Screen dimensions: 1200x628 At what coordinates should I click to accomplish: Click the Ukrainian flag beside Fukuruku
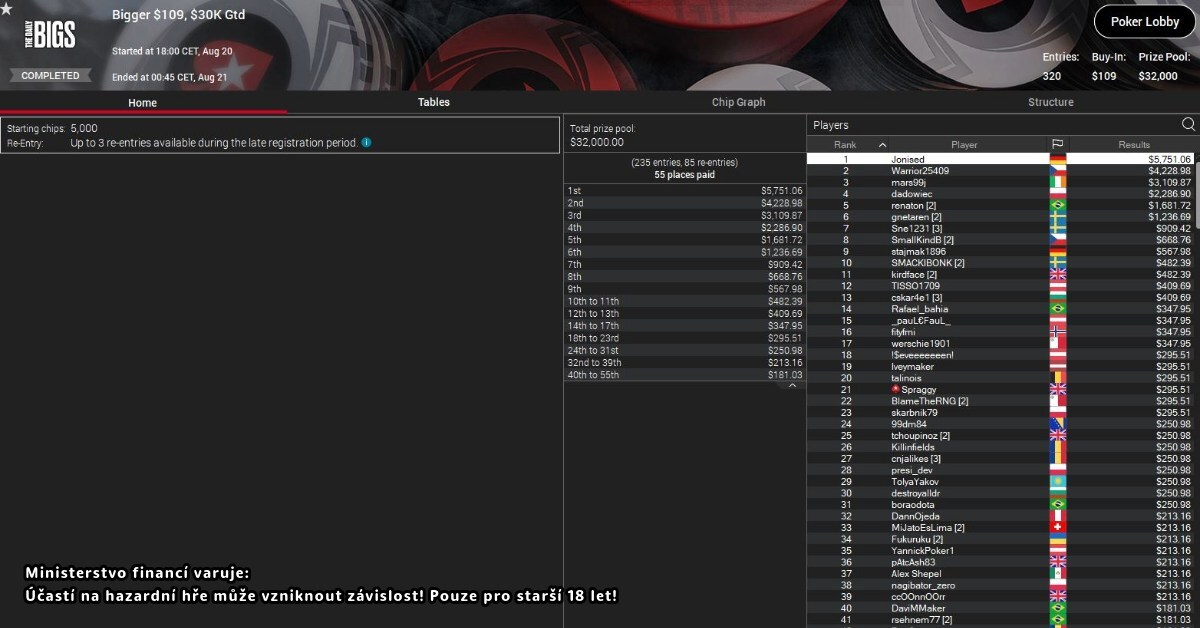[1057, 539]
